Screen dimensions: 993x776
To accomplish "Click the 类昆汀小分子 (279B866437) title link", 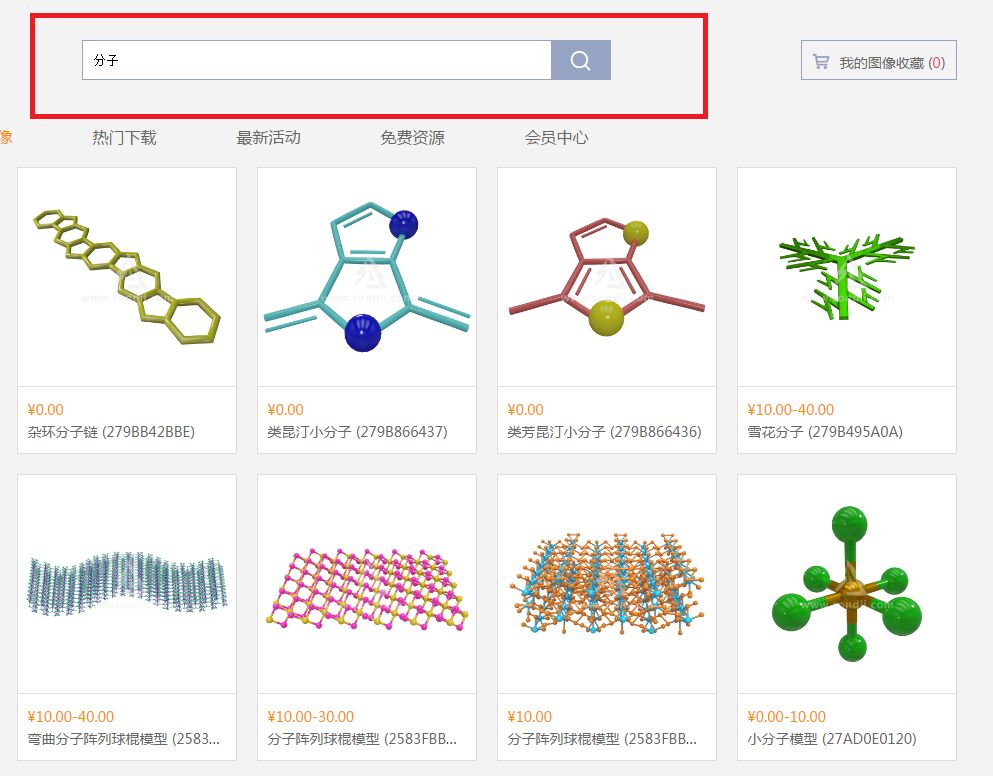I will [357, 432].
